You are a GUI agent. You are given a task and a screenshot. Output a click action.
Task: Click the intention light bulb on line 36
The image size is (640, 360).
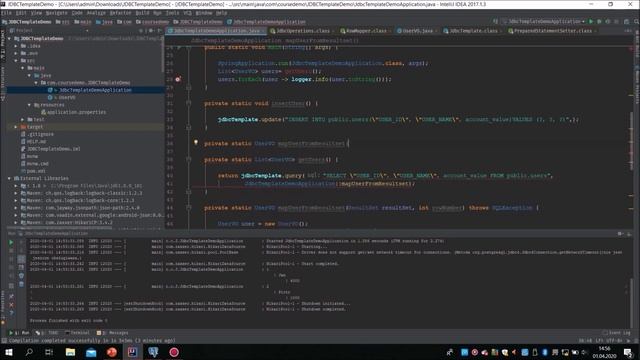pyautogui.click(x=196, y=142)
